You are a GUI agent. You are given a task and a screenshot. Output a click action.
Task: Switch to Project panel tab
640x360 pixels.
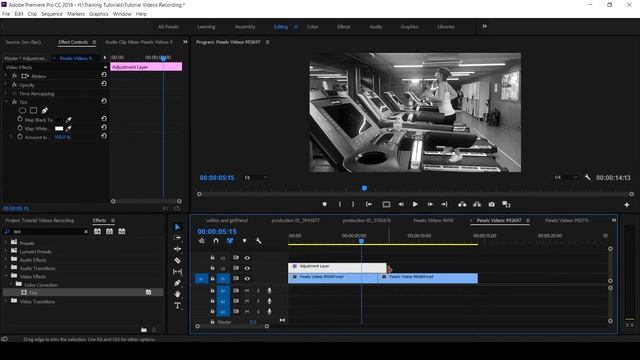(x=40, y=220)
